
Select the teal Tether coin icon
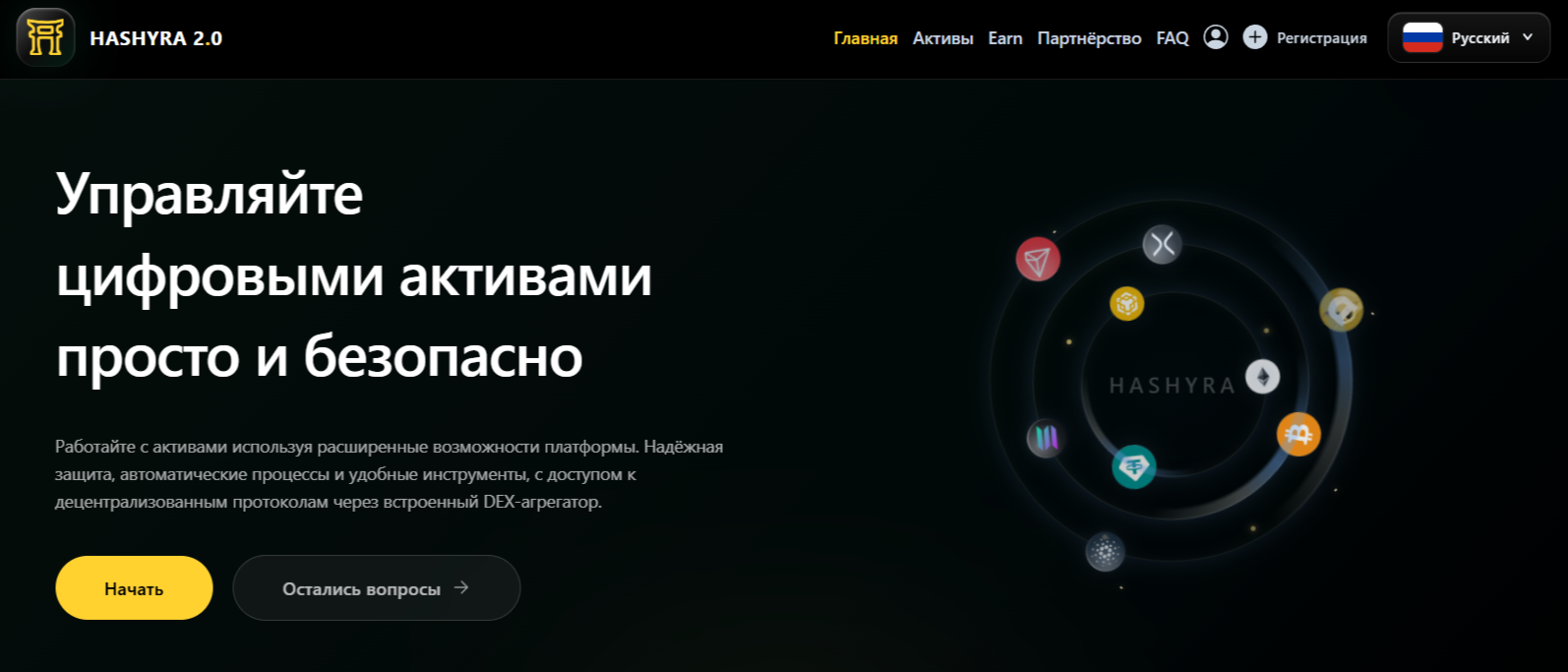pyautogui.click(x=1134, y=466)
